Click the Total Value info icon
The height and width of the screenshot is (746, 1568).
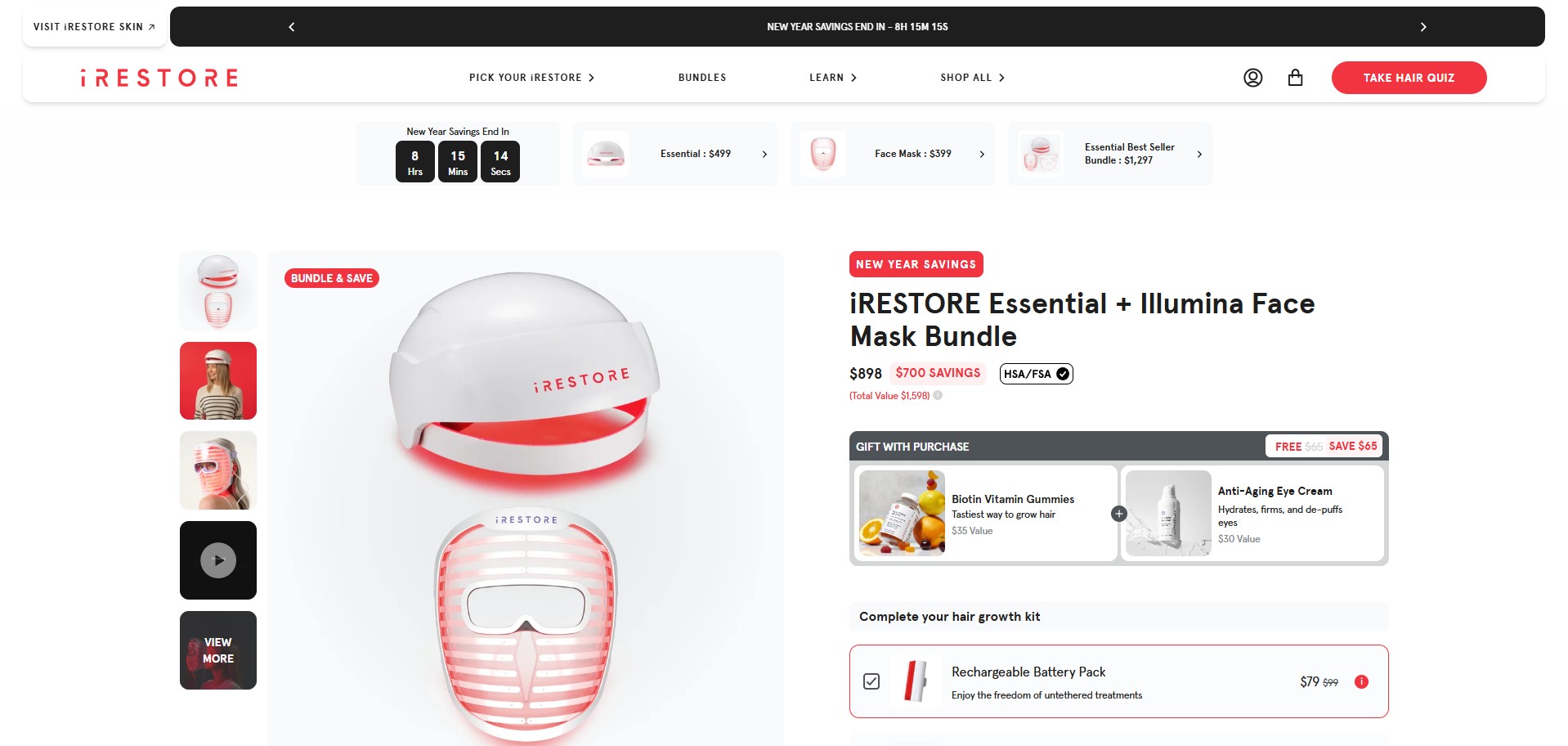click(938, 395)
